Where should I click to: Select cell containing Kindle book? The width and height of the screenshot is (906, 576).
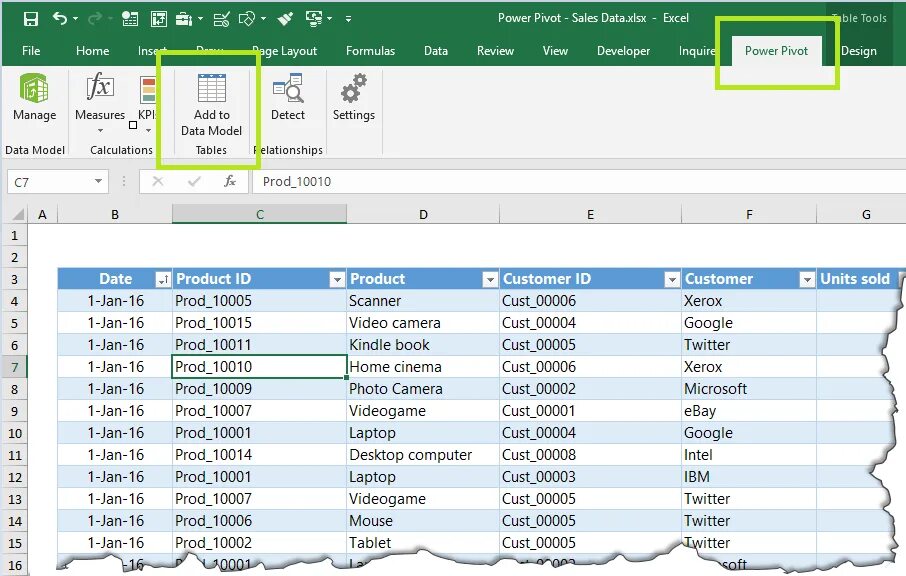click(423, 345)
